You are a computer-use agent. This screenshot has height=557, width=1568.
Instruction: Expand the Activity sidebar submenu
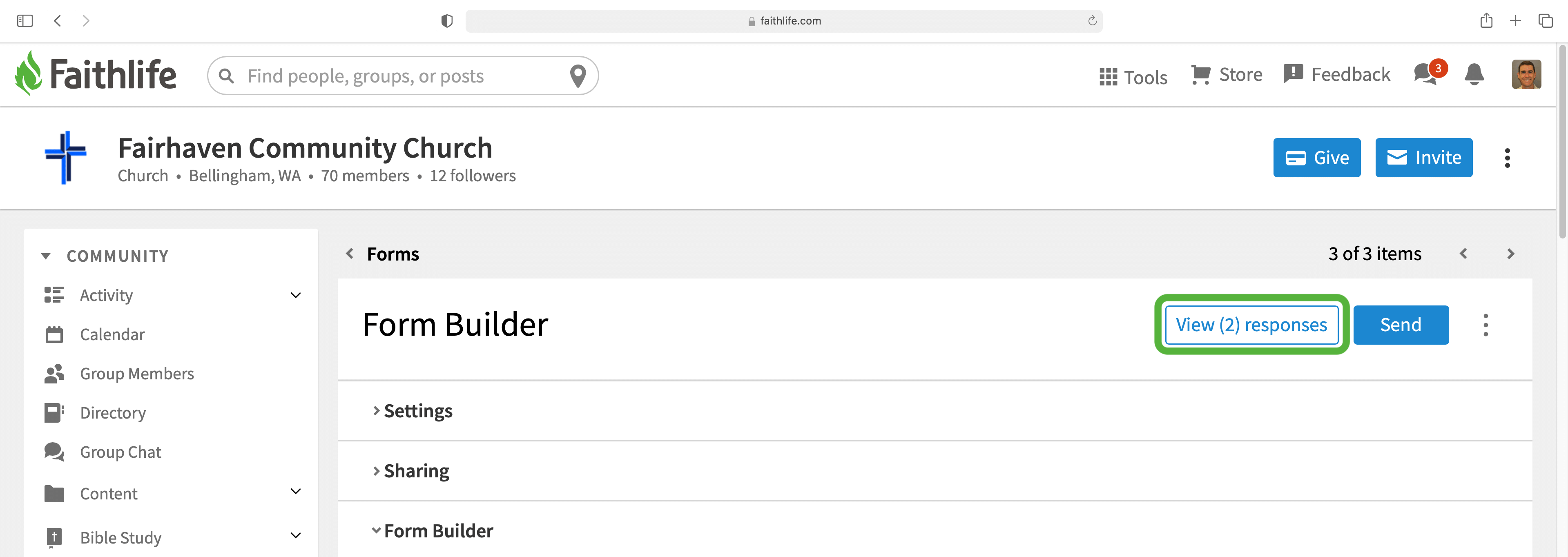point(295,295)
